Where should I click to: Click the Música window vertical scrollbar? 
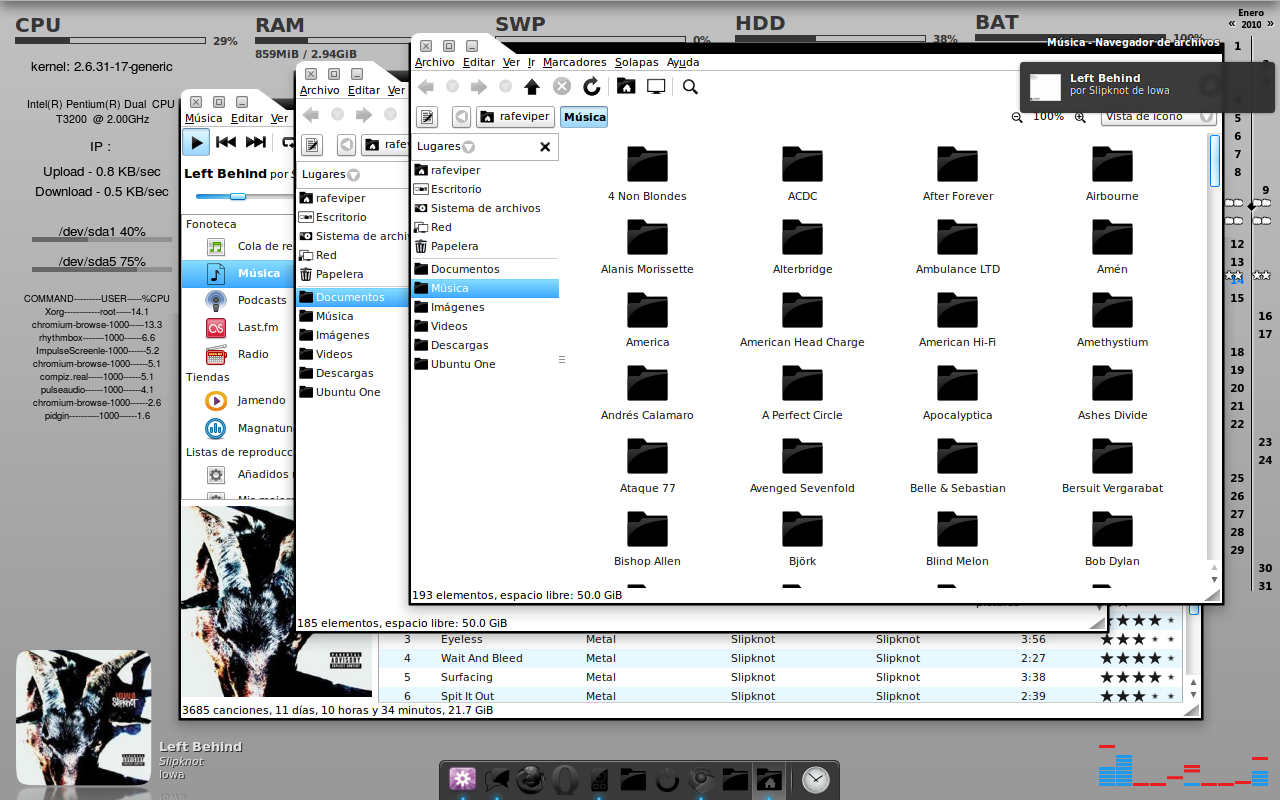pyautogui.click(x=1214, y=160)
